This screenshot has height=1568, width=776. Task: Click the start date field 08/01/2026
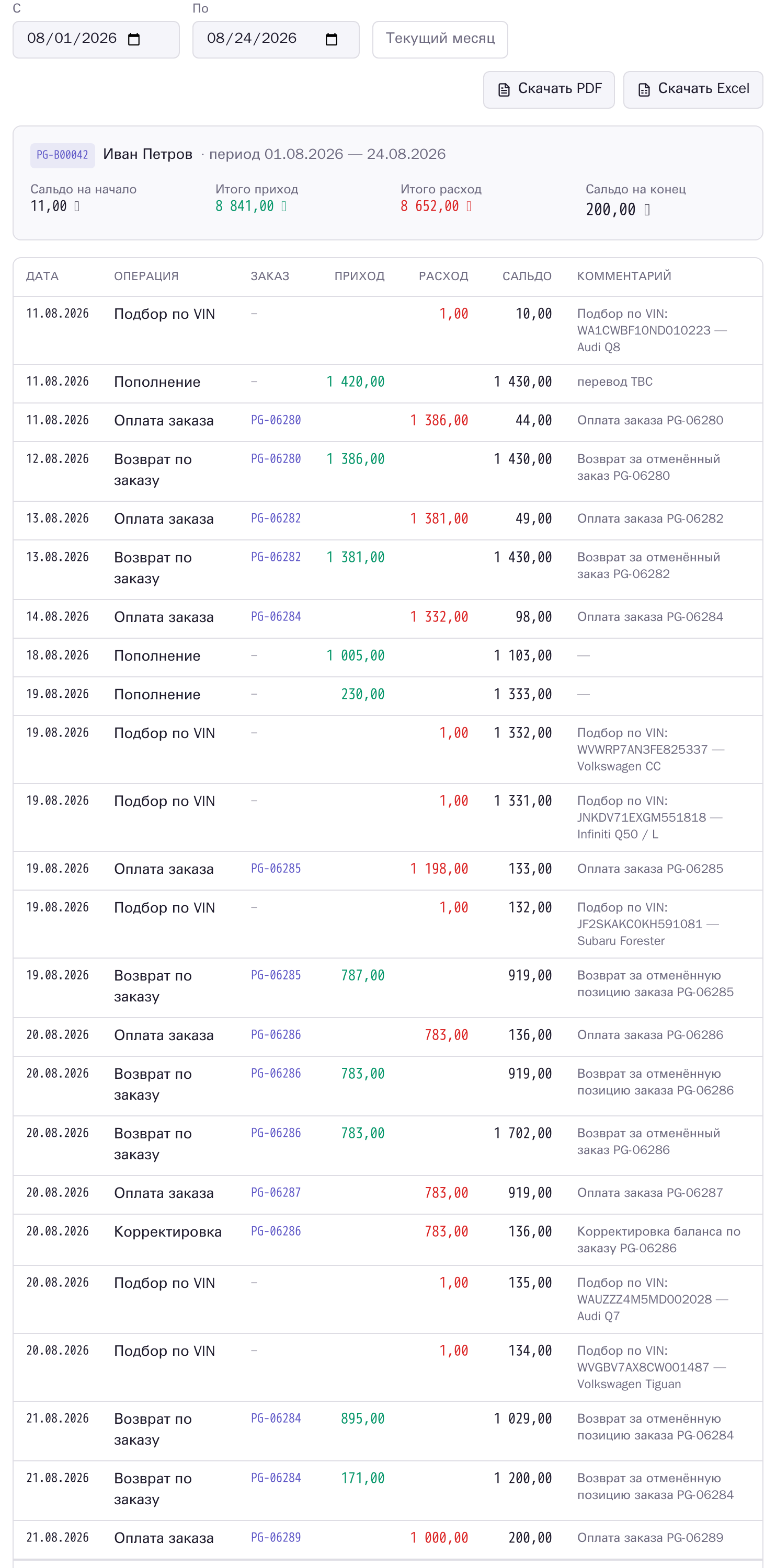[96, 40]
